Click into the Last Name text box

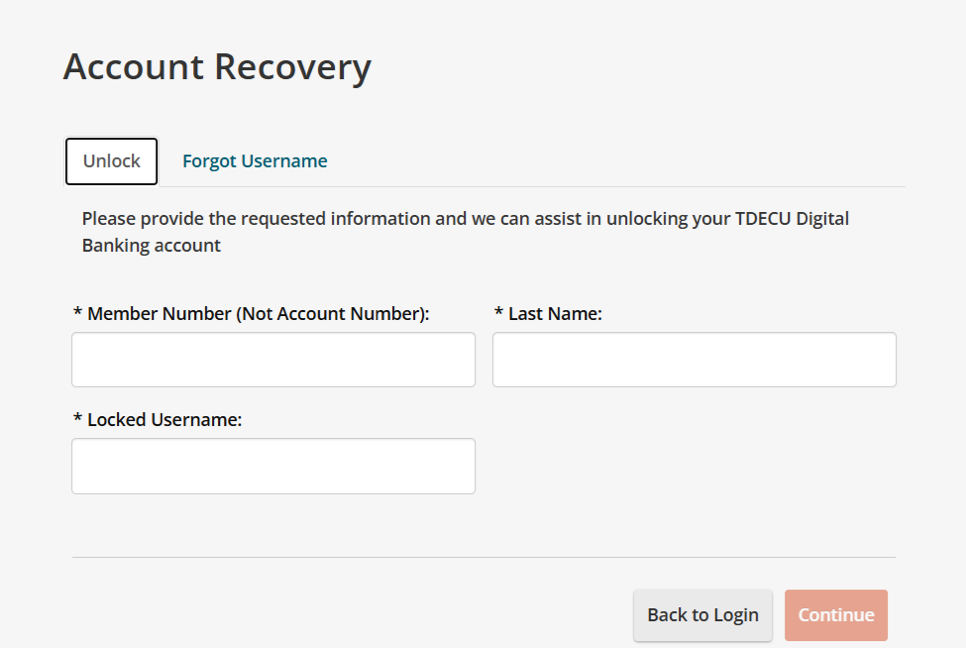point(694,360)
